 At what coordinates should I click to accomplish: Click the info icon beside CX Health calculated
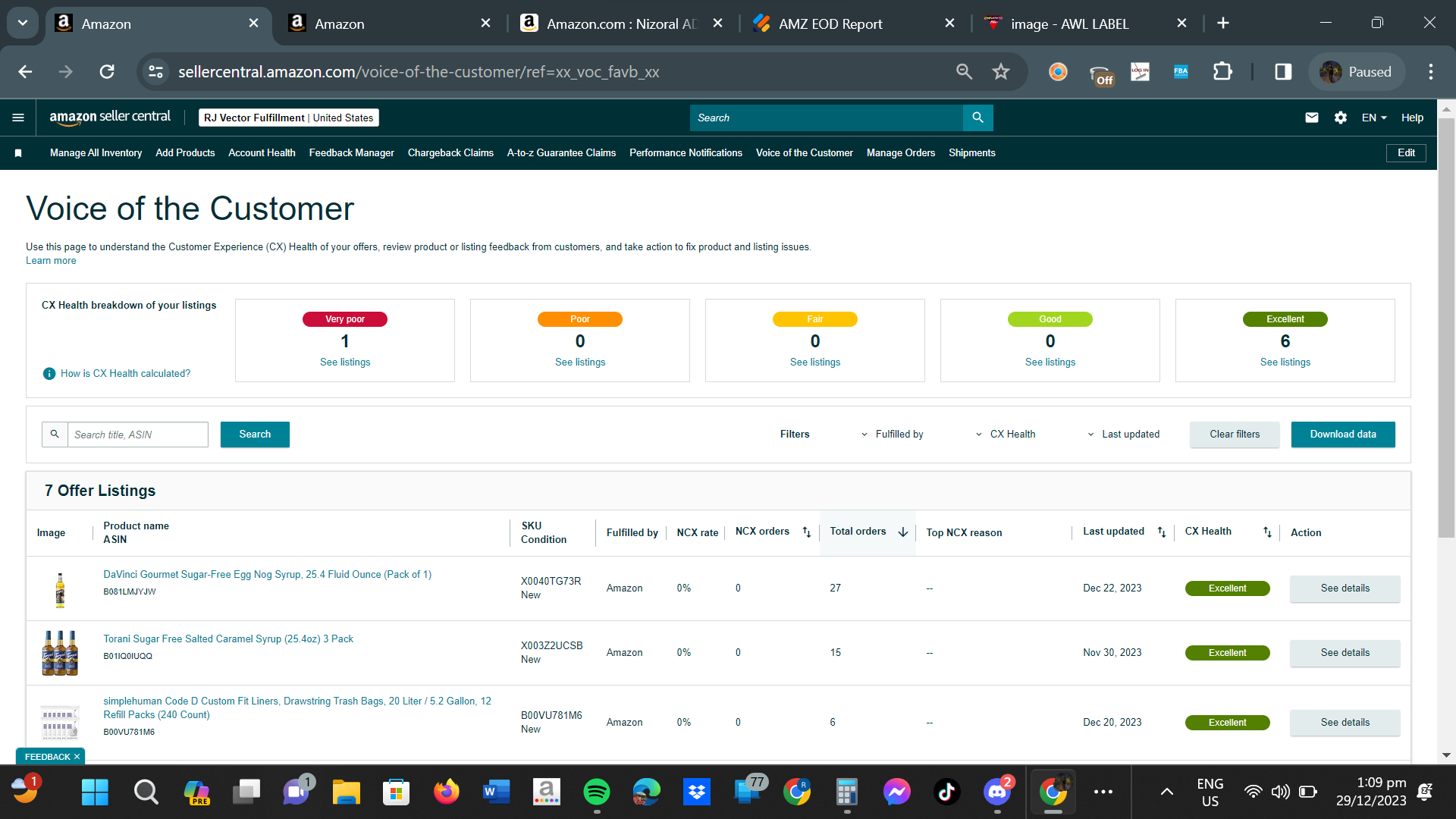tap(49, 374)
